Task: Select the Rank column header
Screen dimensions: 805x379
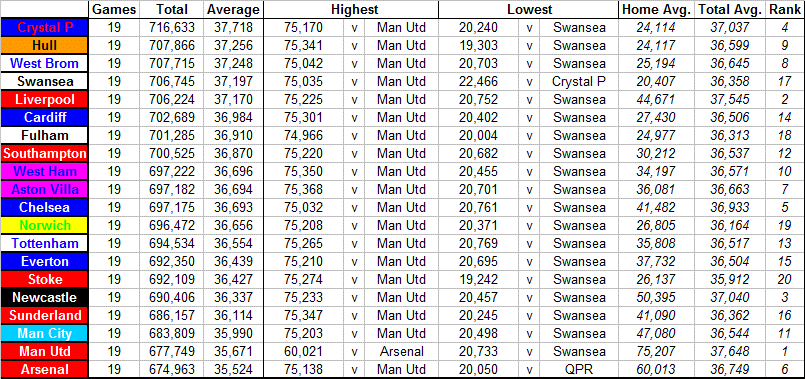Action: pos(784,9)
